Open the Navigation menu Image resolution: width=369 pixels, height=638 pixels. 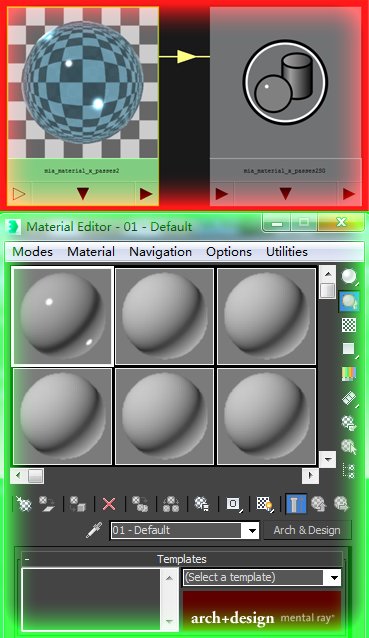(160, 251)
